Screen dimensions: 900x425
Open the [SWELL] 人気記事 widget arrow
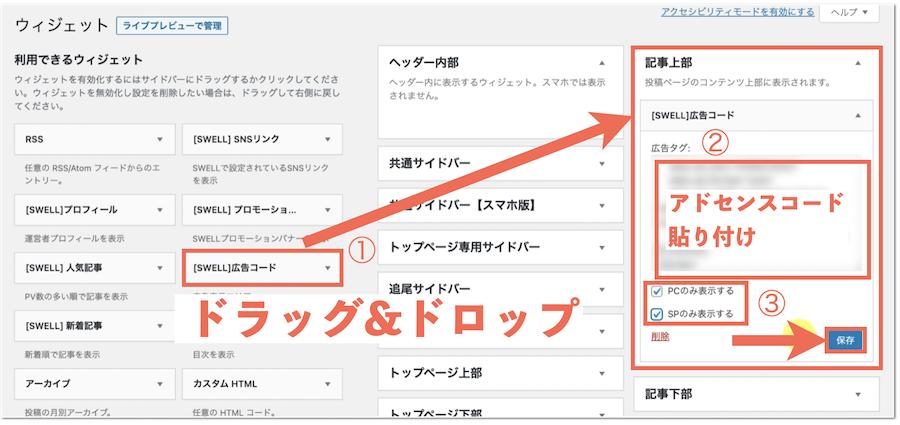159,268
